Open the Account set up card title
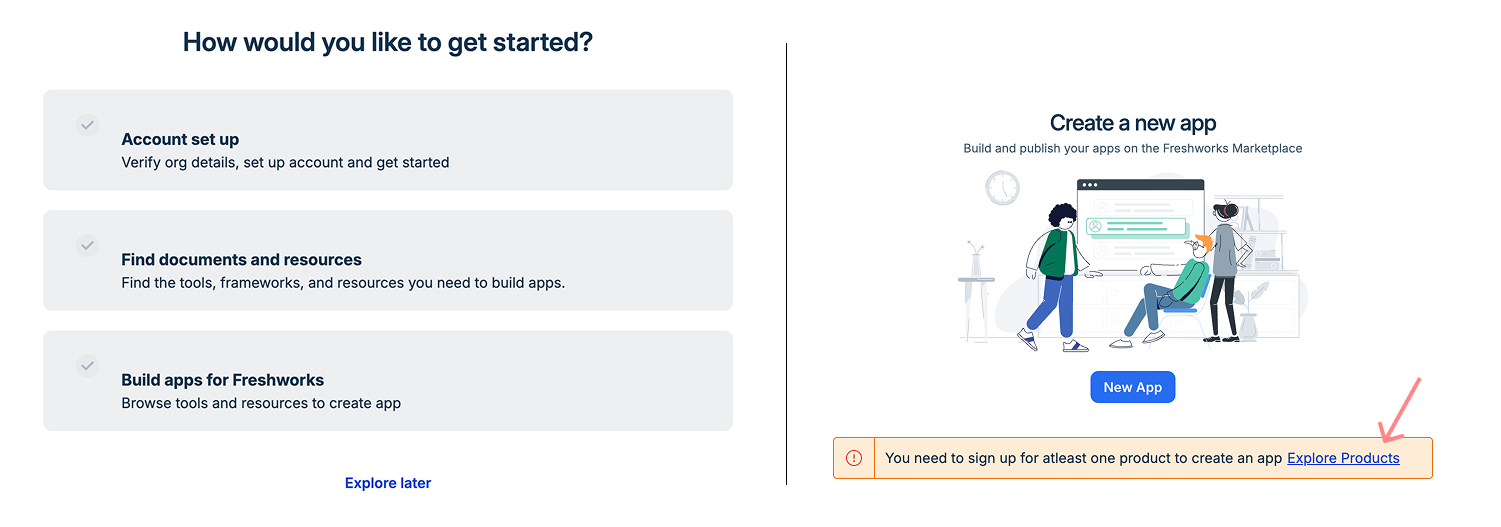This screenshot has width=1501, height=527. coord(180,139)
